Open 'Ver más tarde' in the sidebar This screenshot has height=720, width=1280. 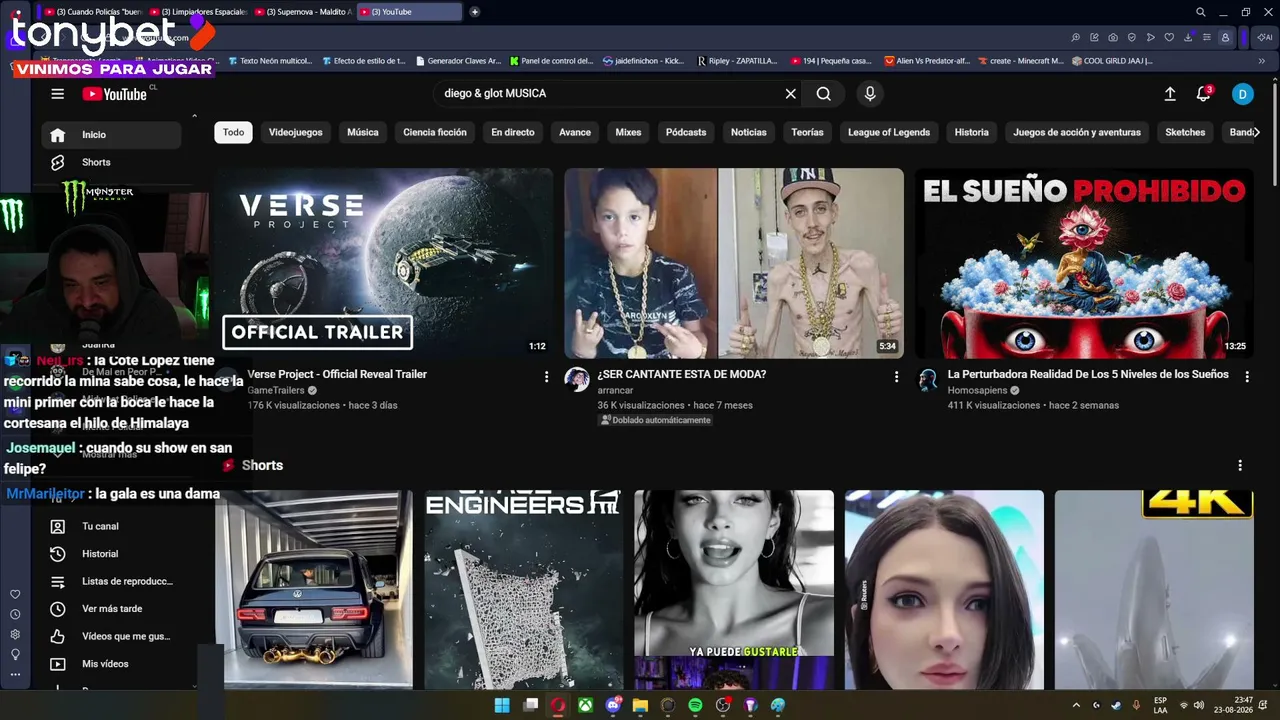click(112, 609)
